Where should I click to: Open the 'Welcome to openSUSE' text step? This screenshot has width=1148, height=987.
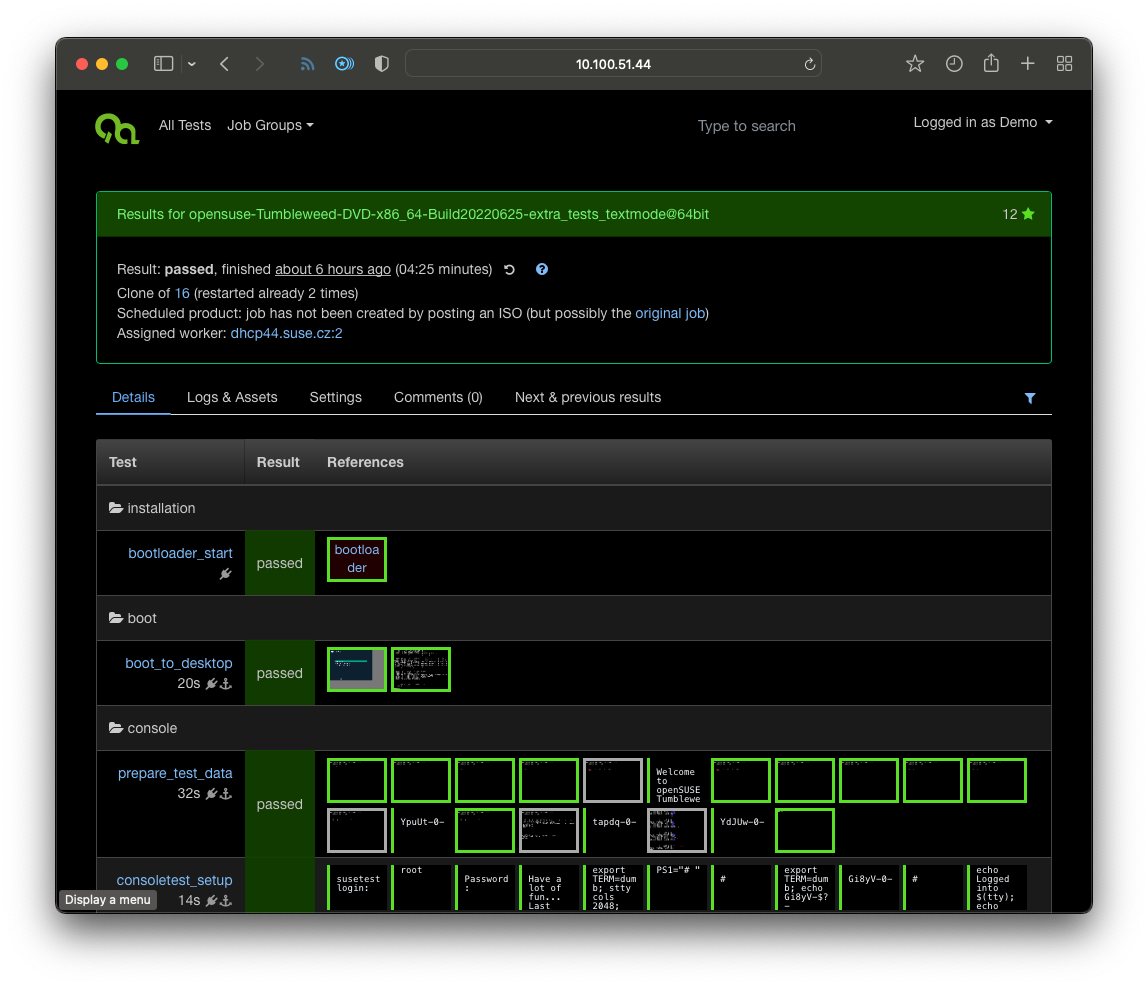677,781
